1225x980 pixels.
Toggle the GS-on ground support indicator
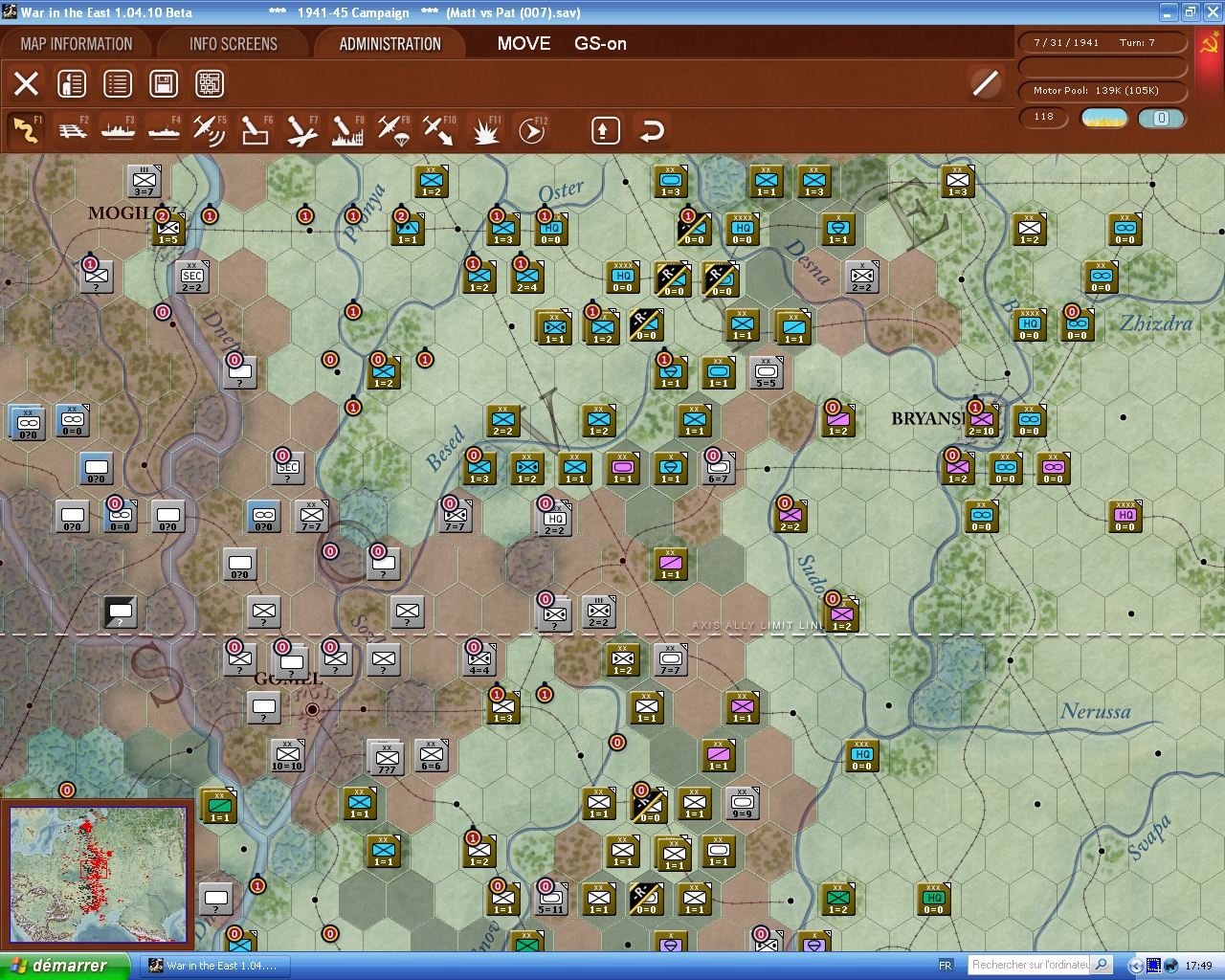(x=600, y=43)
